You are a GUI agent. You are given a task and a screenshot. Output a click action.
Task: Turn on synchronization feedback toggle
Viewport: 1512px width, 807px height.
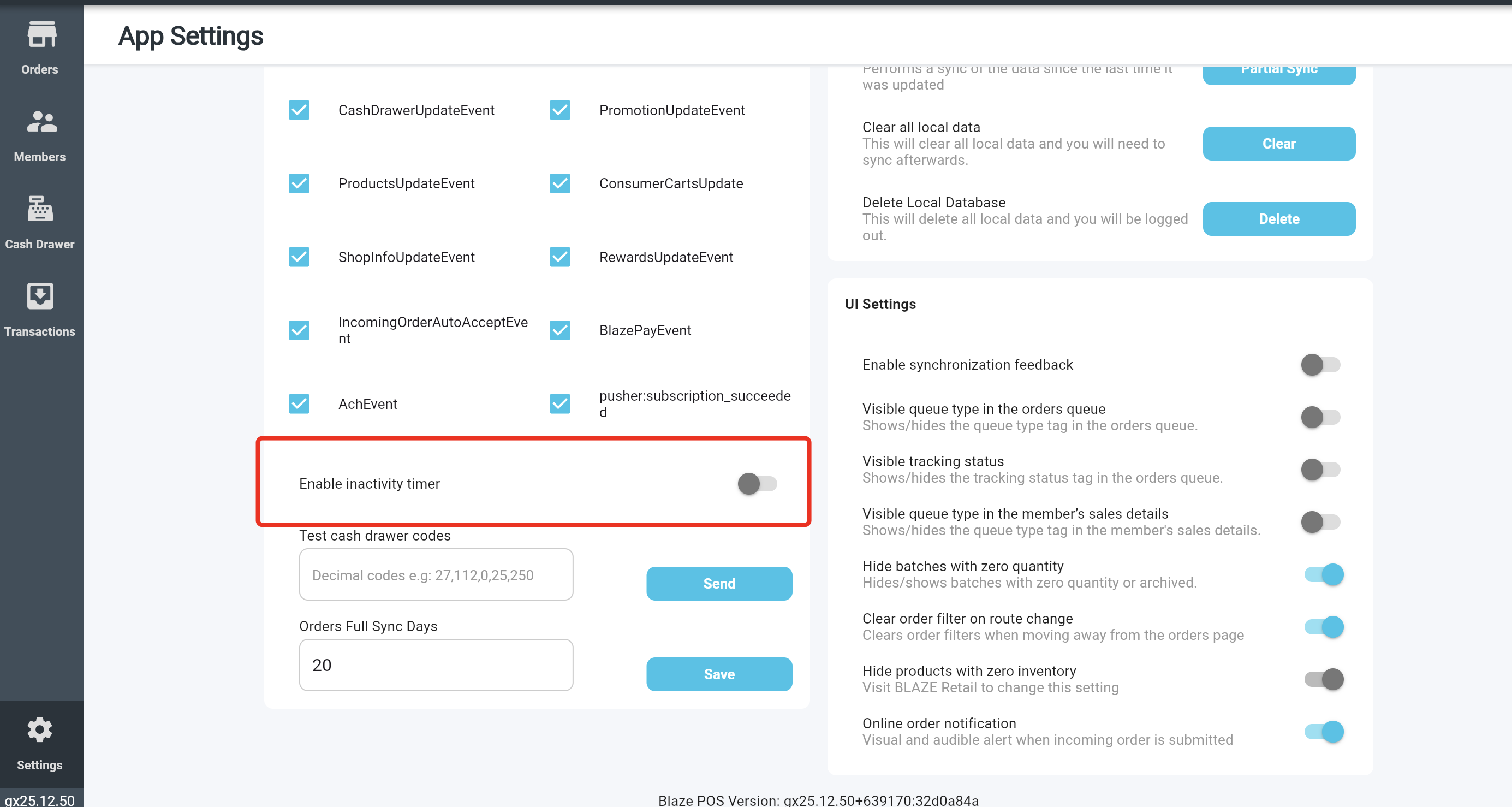click(1320, 365)
